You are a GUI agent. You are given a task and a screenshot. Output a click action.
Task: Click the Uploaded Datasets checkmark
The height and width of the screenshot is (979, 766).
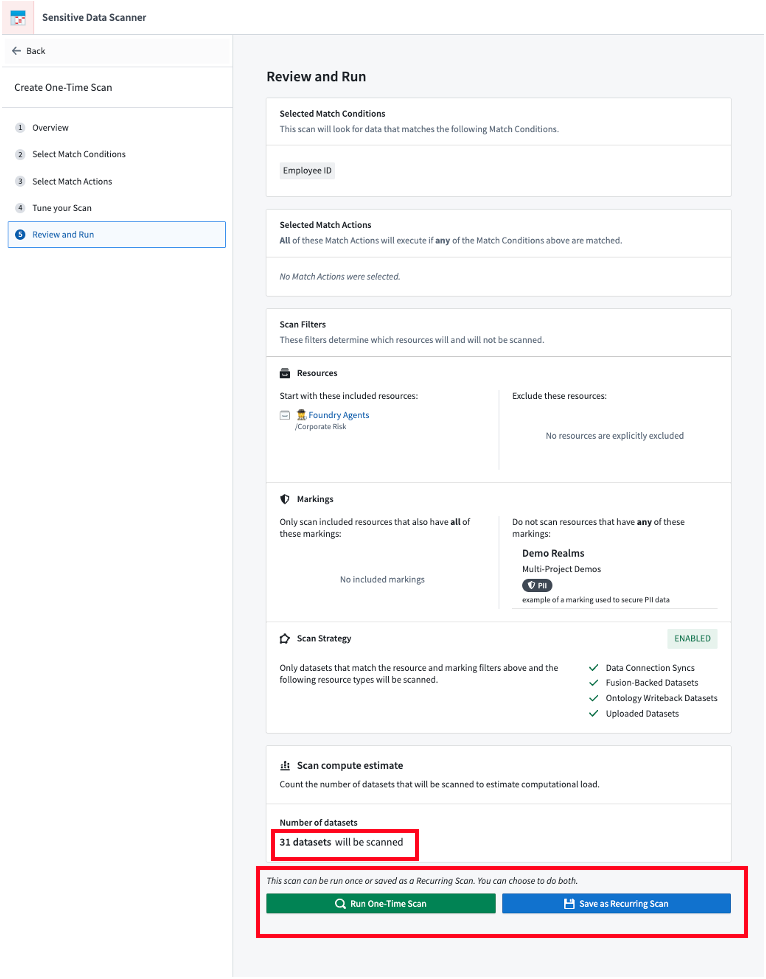coord(594,714)
